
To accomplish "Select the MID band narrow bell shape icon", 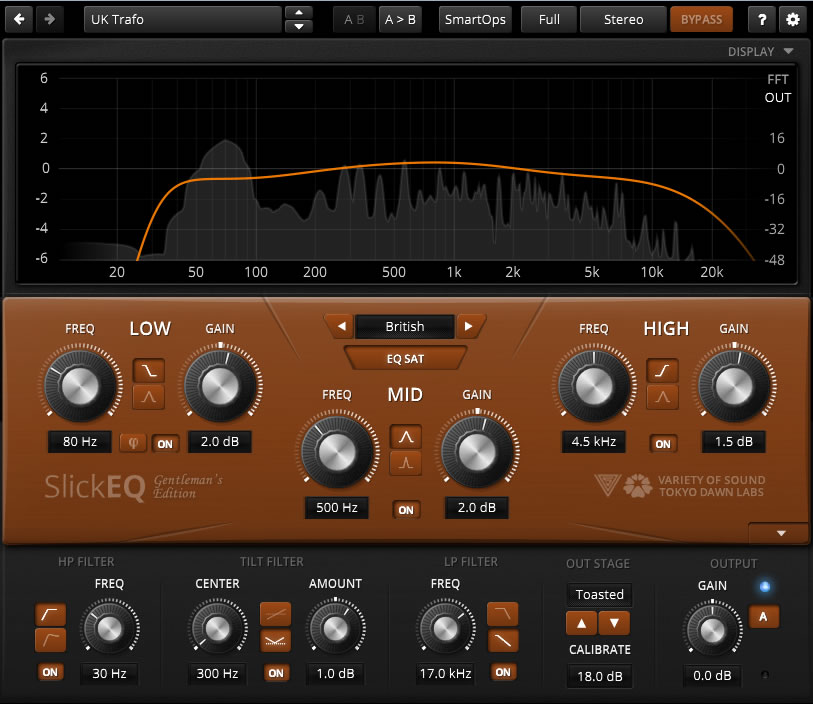I will click(405, 463).
